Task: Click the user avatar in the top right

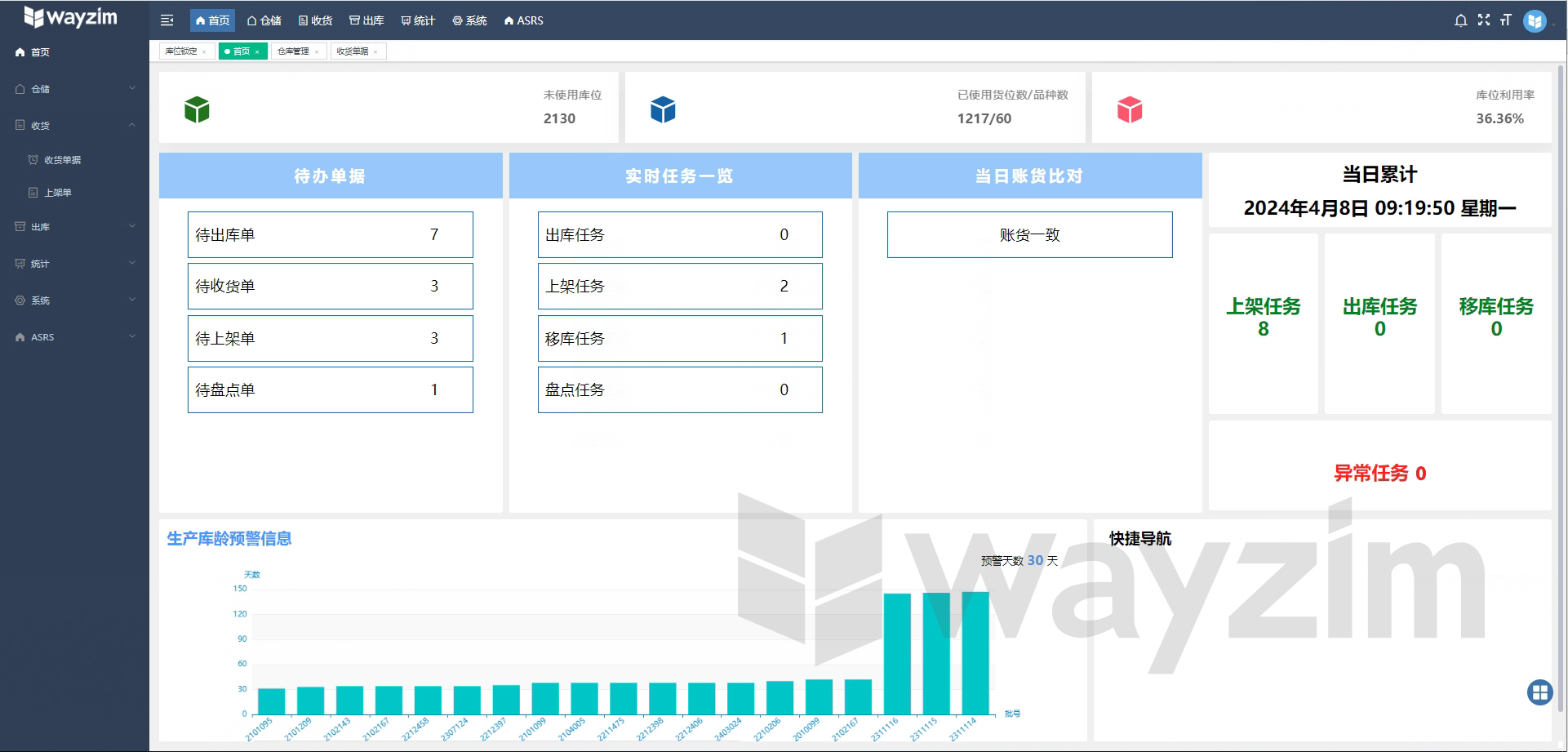Action: [x=1535, y=20]
